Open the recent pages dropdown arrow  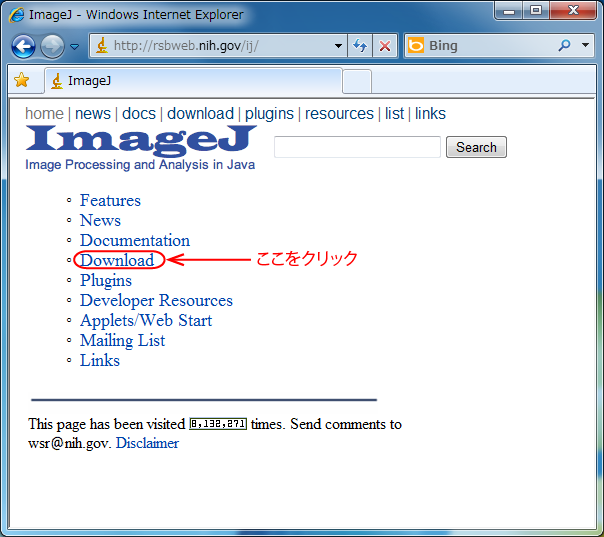pos(75,47)
